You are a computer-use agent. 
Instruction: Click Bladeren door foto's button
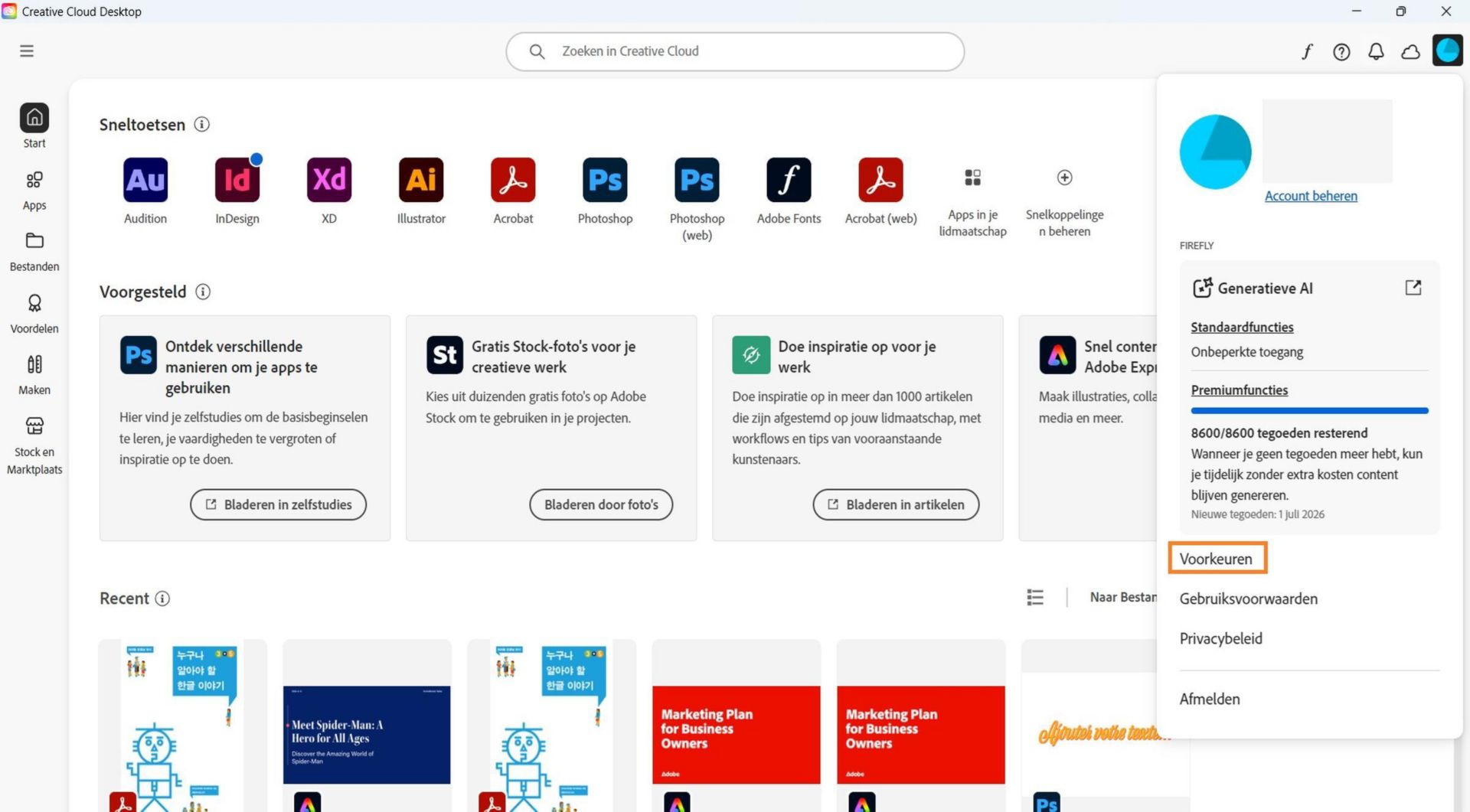(601, 504)
